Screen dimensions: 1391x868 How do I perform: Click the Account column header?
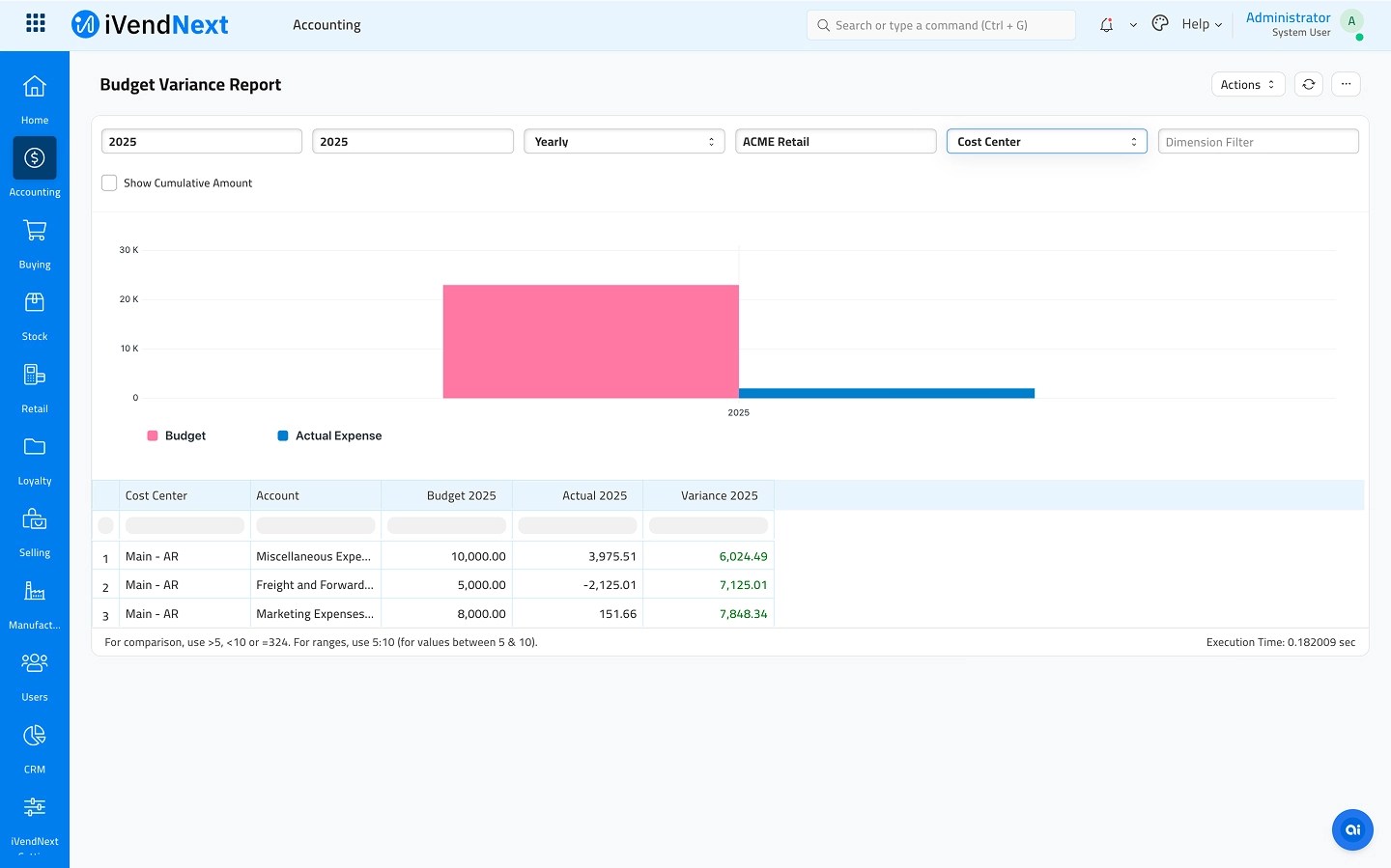click(x=316, y=495)
